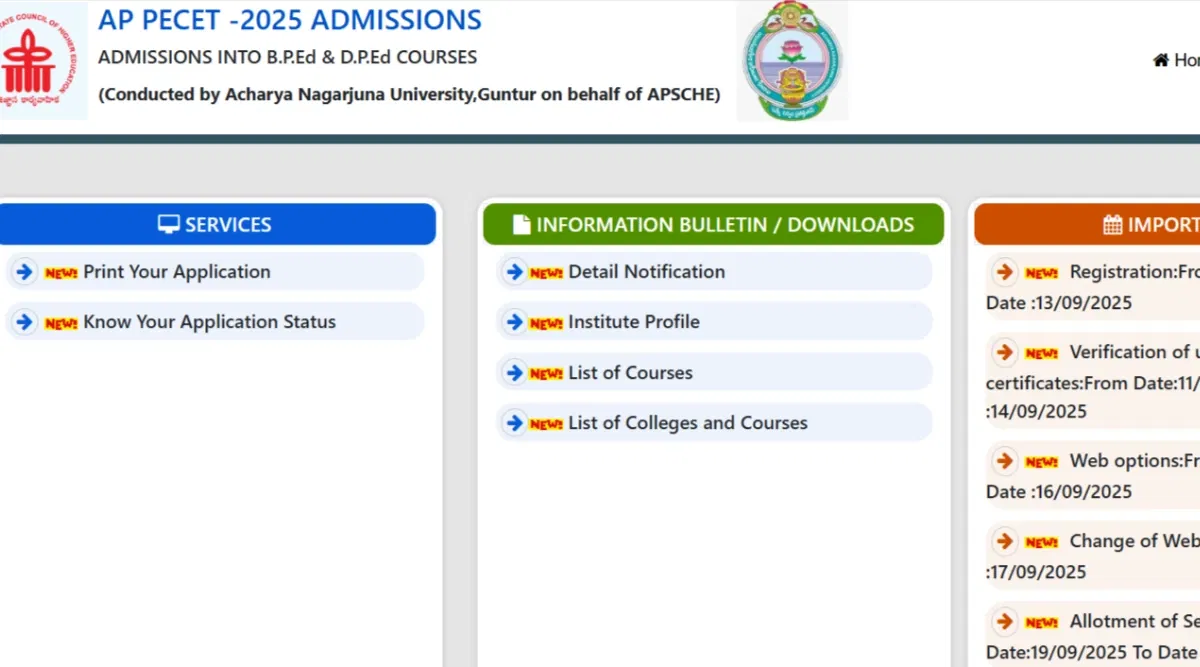Click the orange arrow icon beside Change of Web
The image size is (1200, 667).
tap(1005, 541)
